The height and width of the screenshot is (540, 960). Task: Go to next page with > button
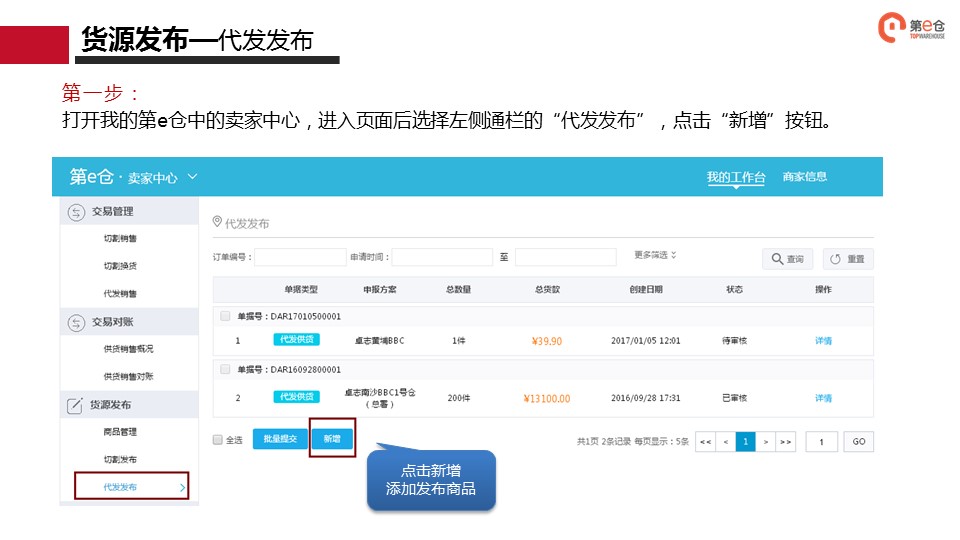[765, 441]
